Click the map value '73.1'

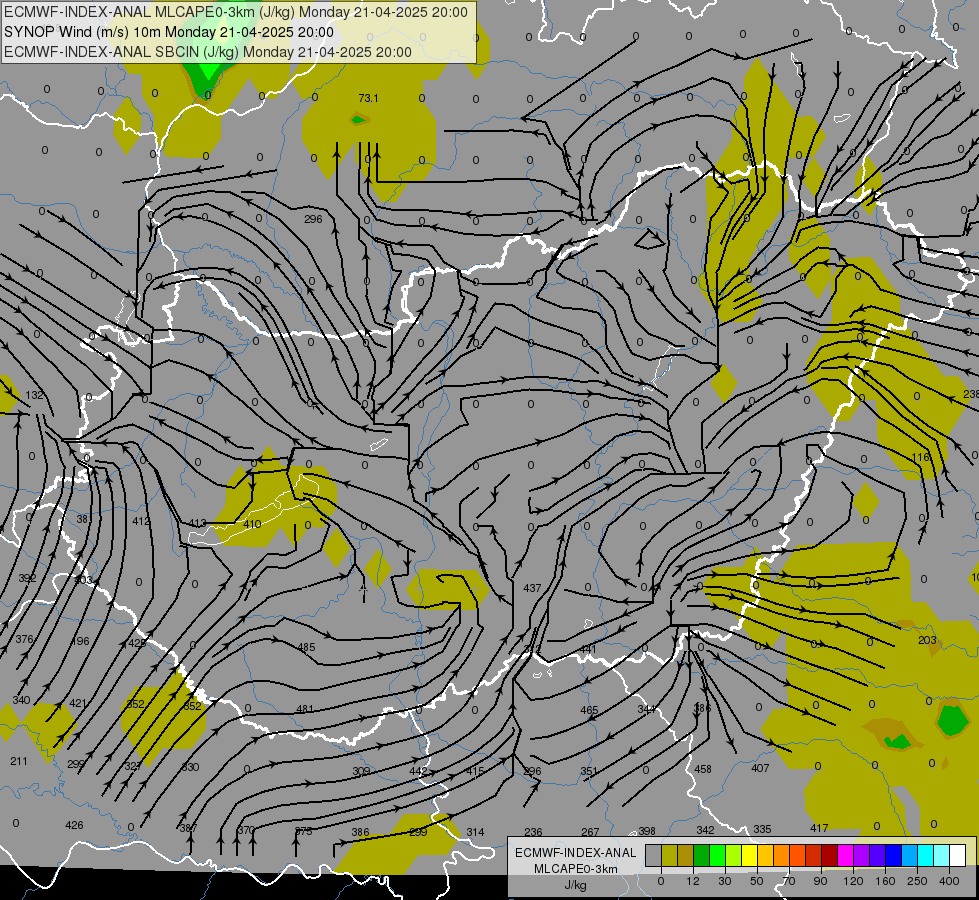pyautogui.click(x=368, y=98)
